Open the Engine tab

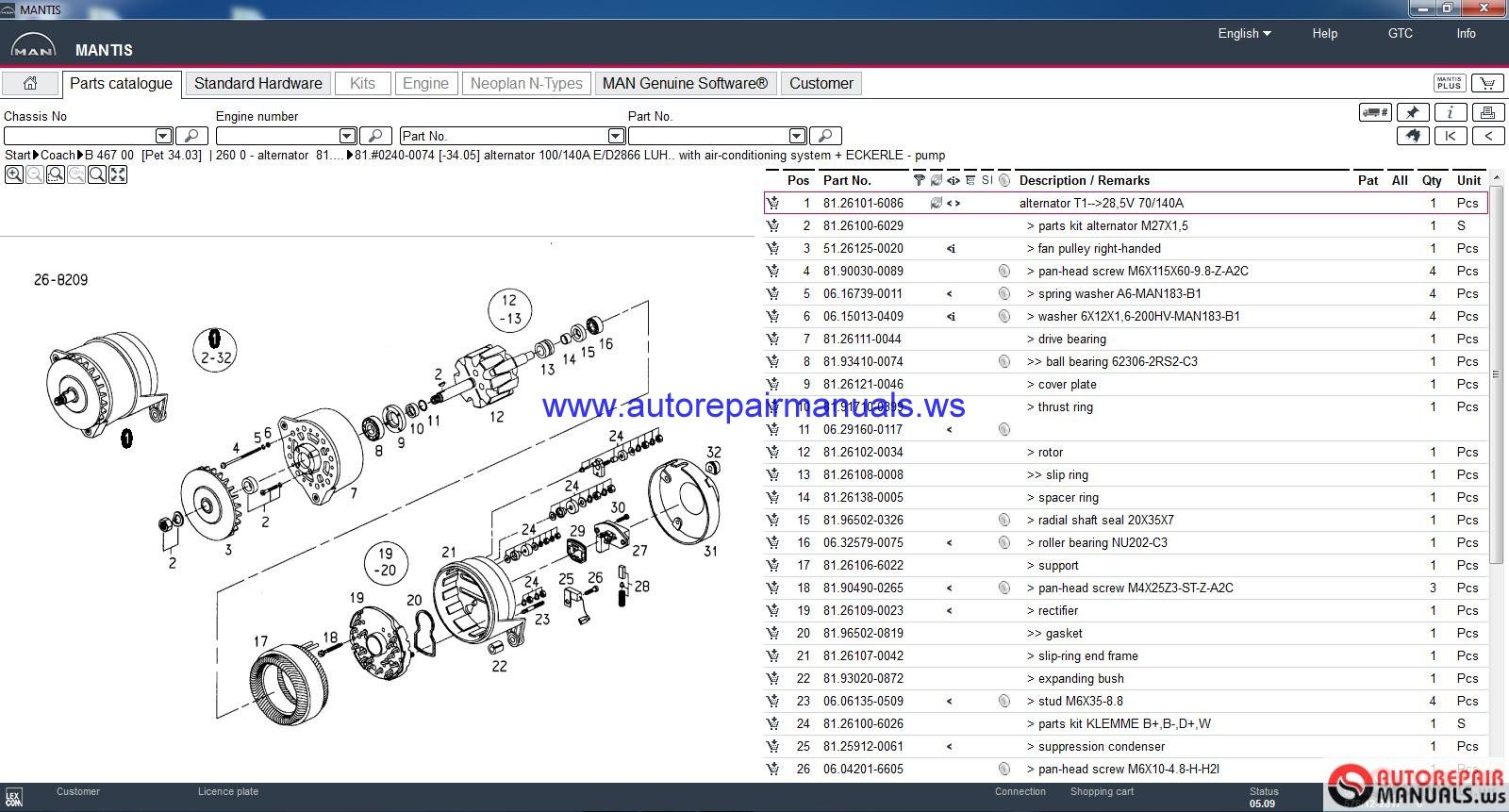pos(425,83)
